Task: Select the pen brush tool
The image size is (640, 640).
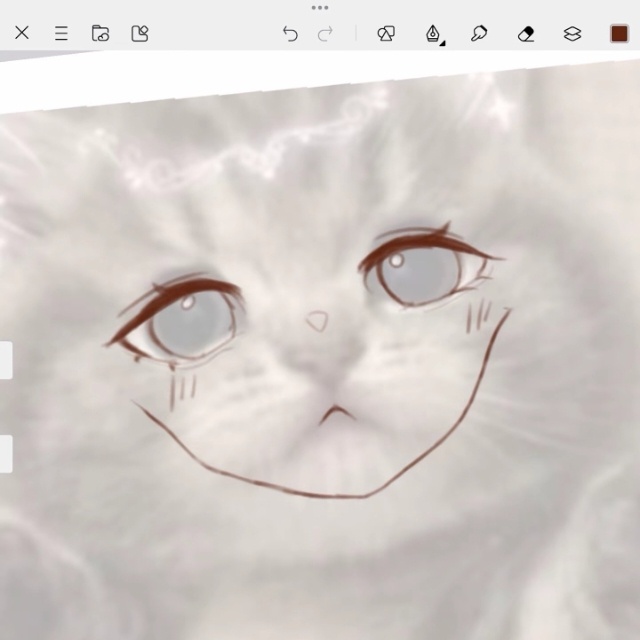Action: point(432,33)
